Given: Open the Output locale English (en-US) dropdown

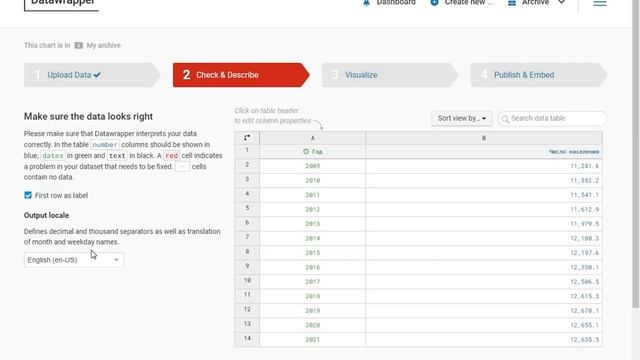Looking at the screenshot, I should (74, 260).
